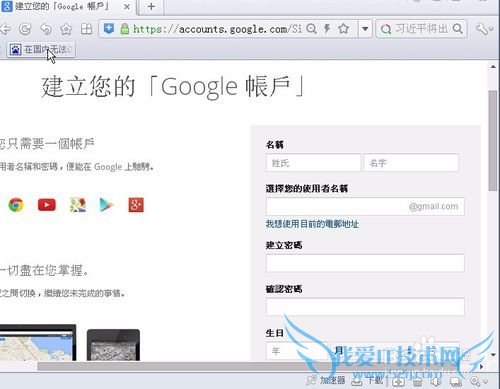
Task: Click the accounts.google.com address bar
Action: (x=217, y=29)
